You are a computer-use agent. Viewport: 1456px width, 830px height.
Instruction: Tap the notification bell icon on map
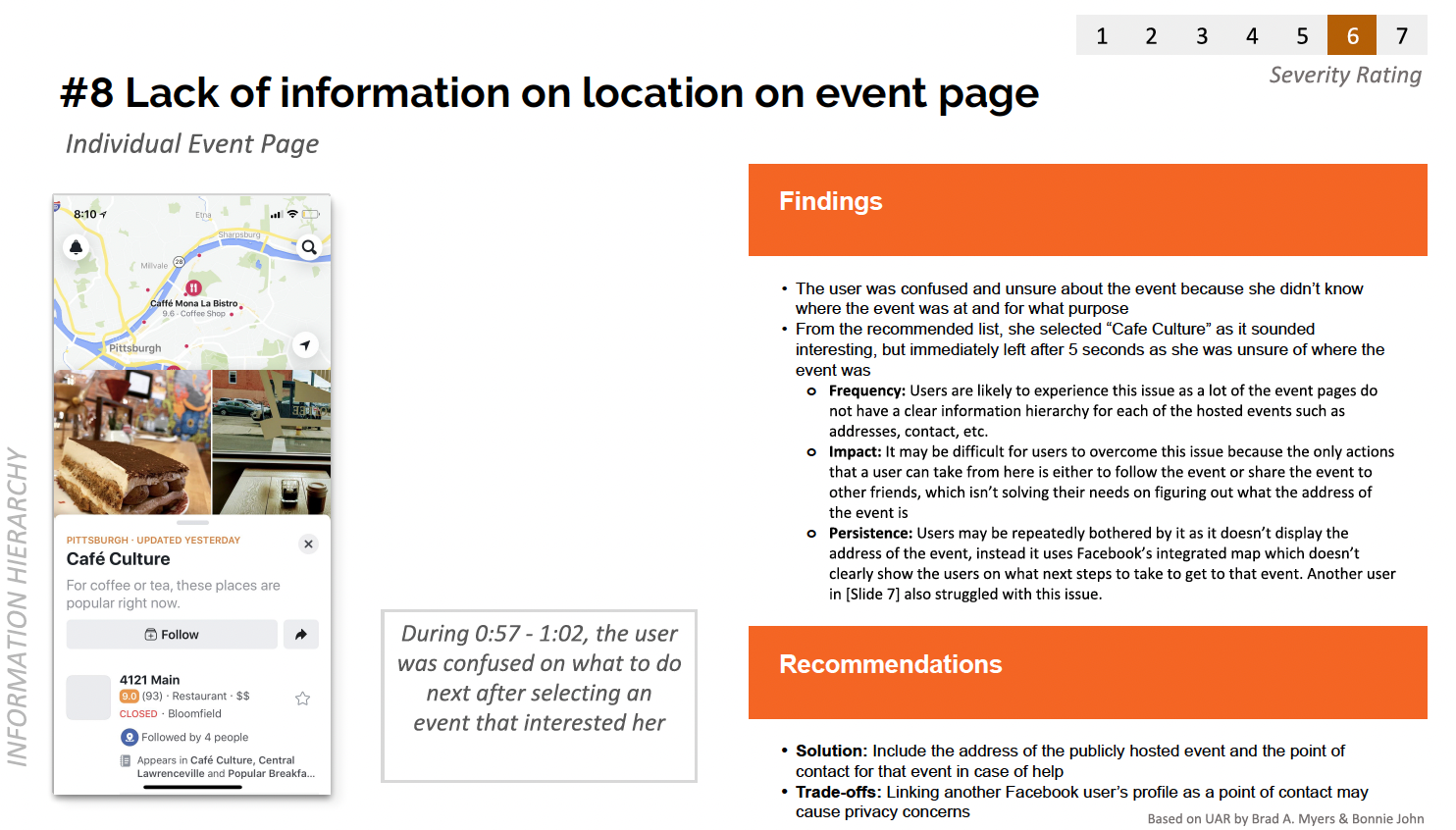pyautogui.click(x=76, y=247)
